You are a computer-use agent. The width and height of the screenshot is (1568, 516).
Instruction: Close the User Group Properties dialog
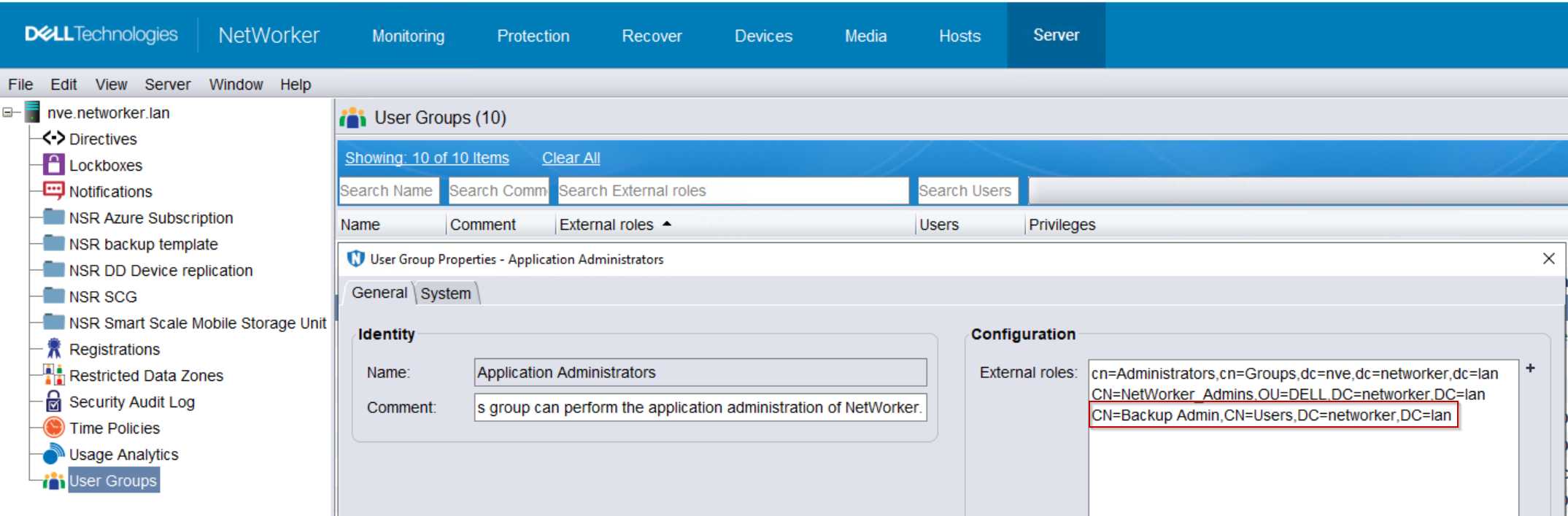click(1548, 258)
